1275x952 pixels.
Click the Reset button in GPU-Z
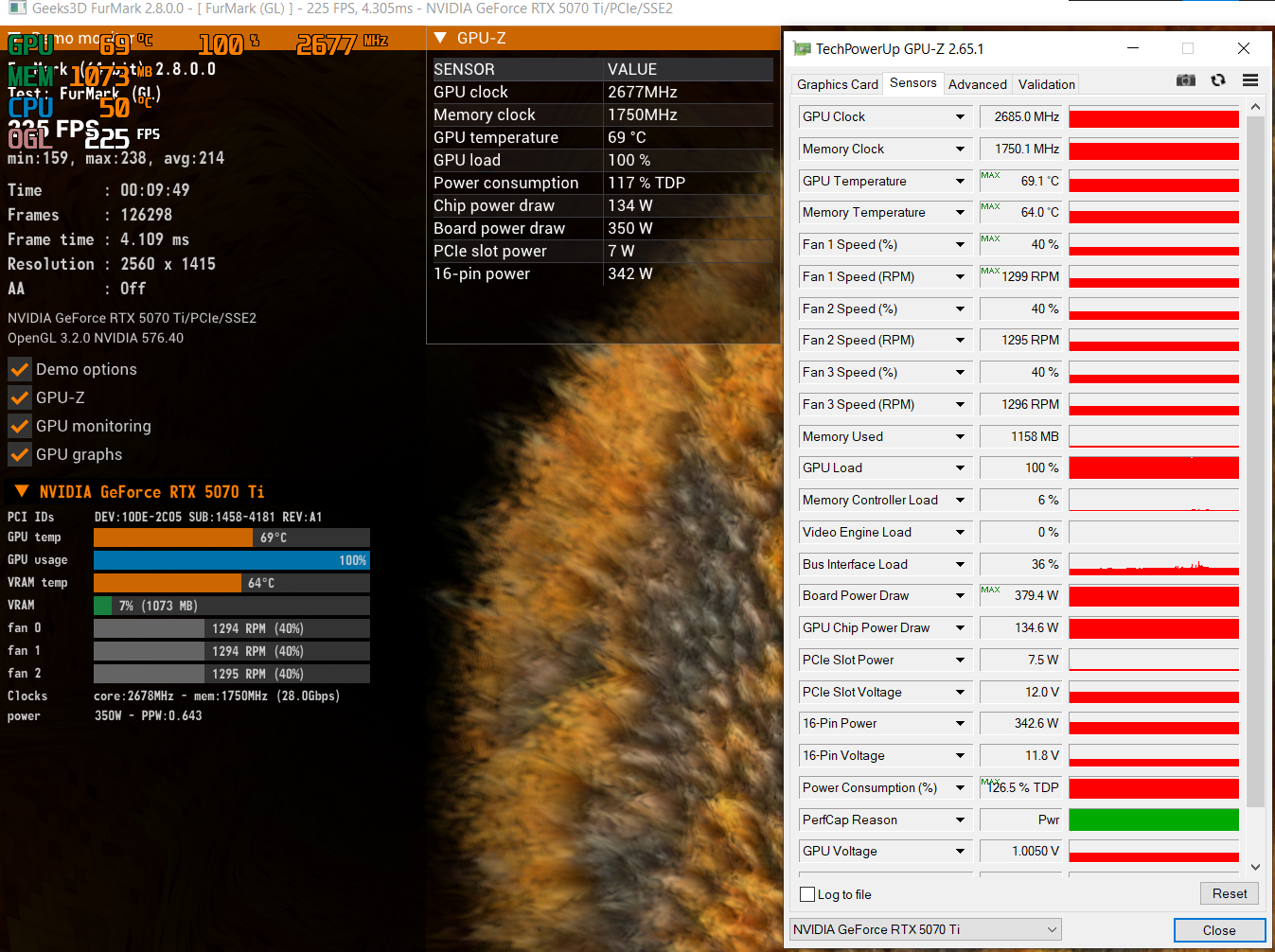click(1230, 893)
